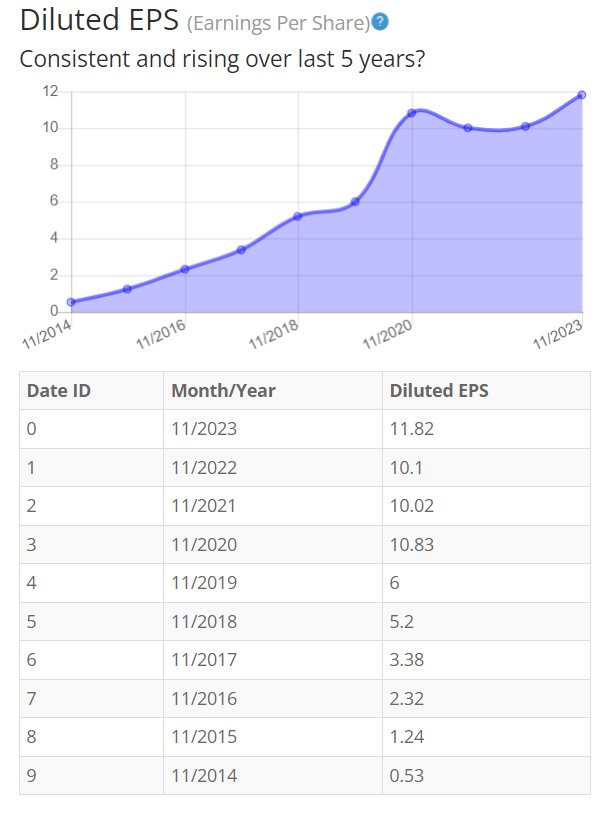Select the 5.2 EPS table cell
Viewport: 600px width, 818px height.
coord(486,621)
